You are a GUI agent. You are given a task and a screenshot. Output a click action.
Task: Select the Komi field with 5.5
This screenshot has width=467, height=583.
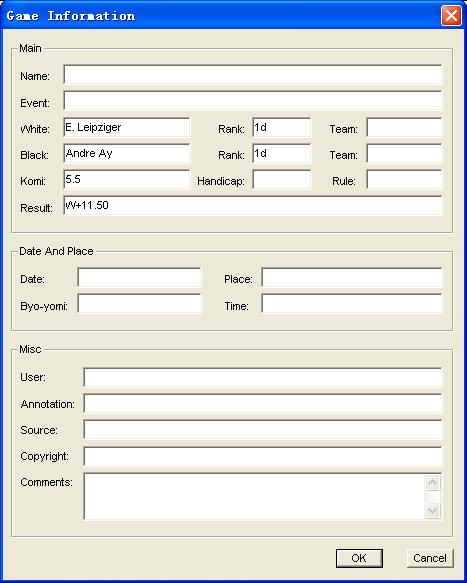(x=126, y=180)
